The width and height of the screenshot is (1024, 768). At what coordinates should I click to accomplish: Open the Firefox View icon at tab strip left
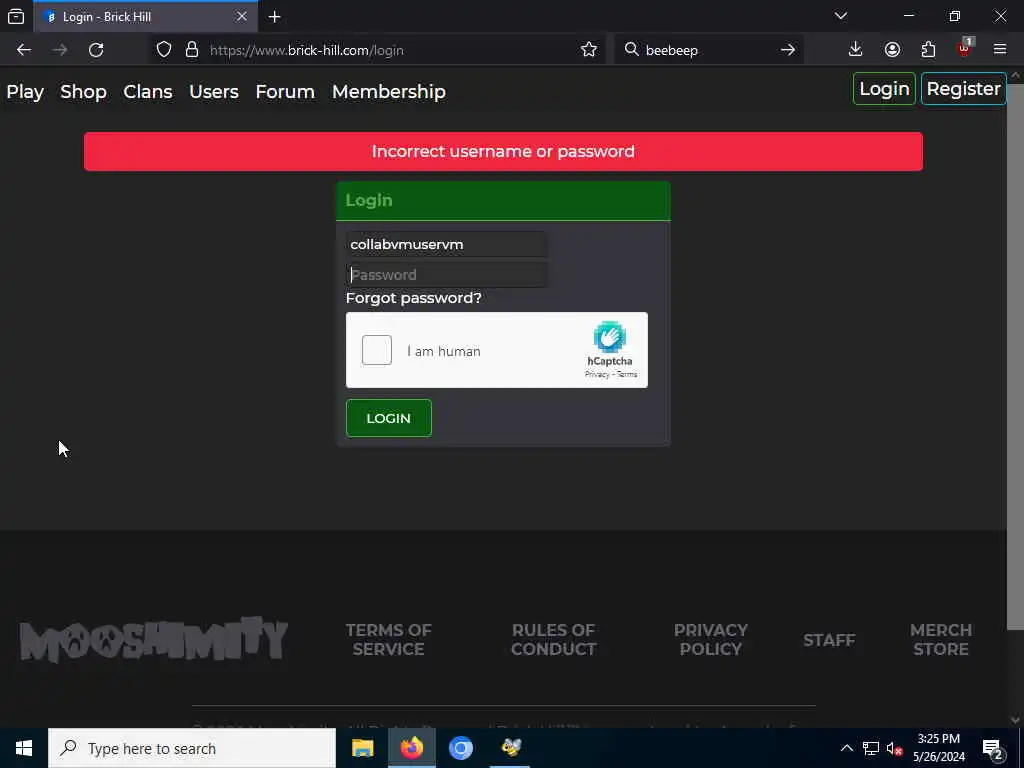(16, 16)
